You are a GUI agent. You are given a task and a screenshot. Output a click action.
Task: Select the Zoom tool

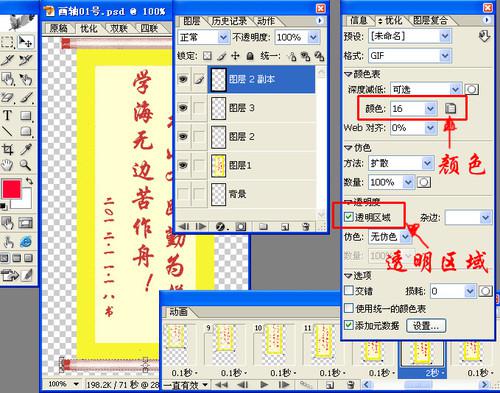(x=25, y=165)
